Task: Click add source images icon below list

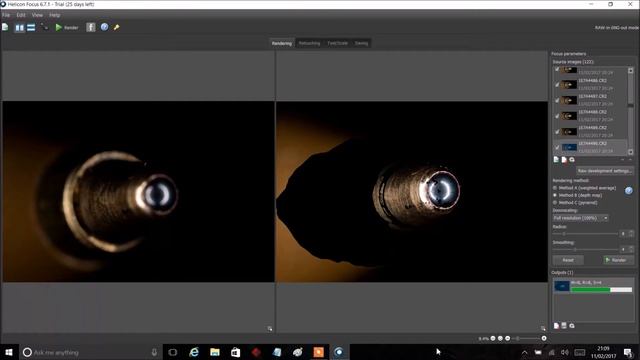Action: (x=556, y=160)
